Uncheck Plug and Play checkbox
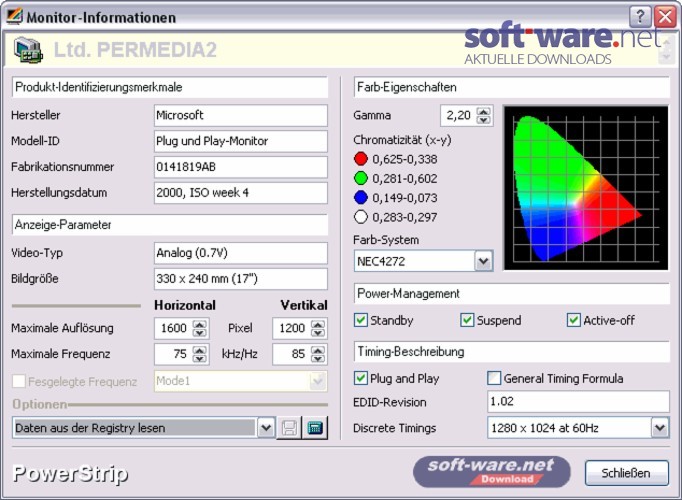 point(361,378)
